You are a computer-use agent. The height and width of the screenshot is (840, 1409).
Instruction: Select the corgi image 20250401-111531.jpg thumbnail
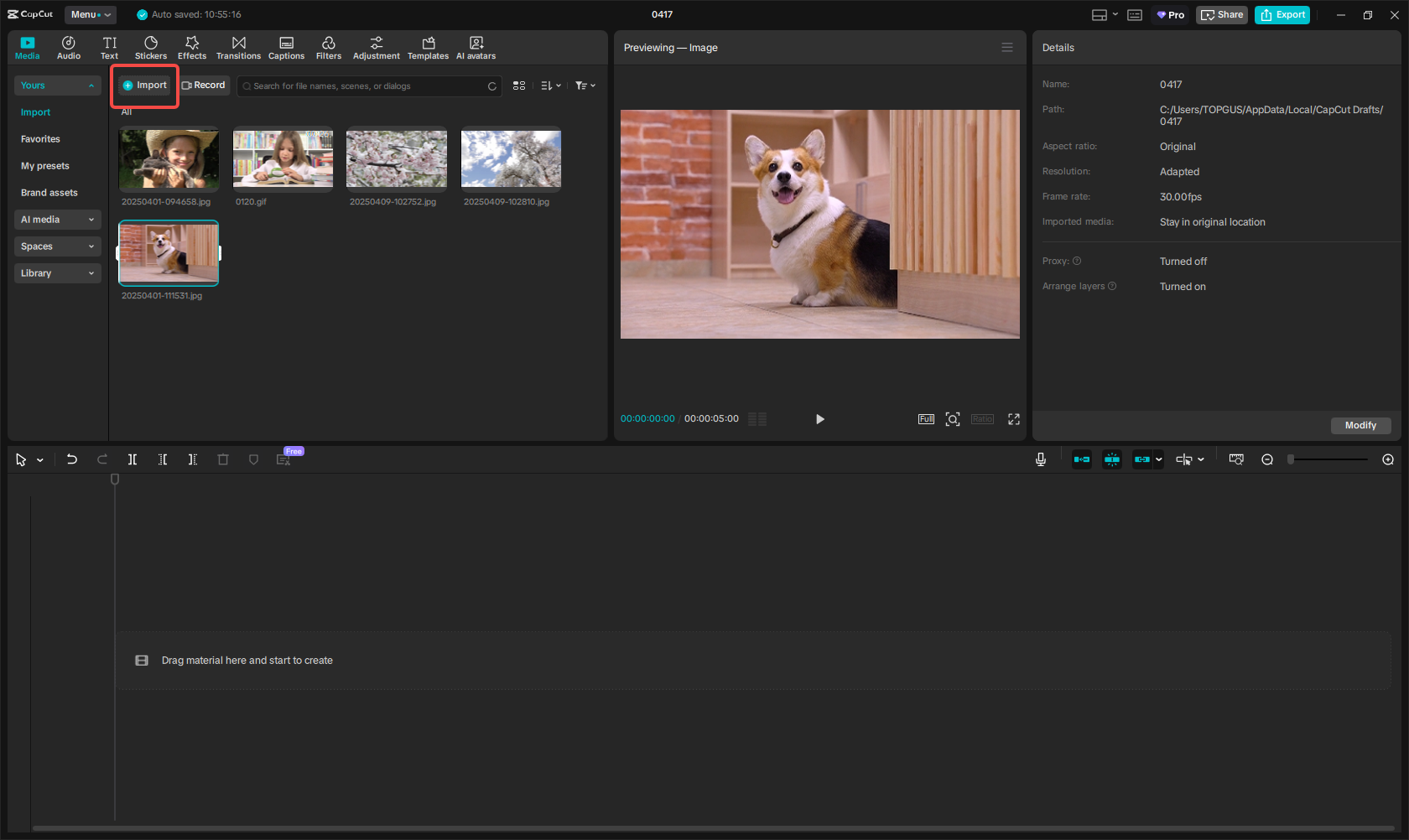(x=169, y=252)
